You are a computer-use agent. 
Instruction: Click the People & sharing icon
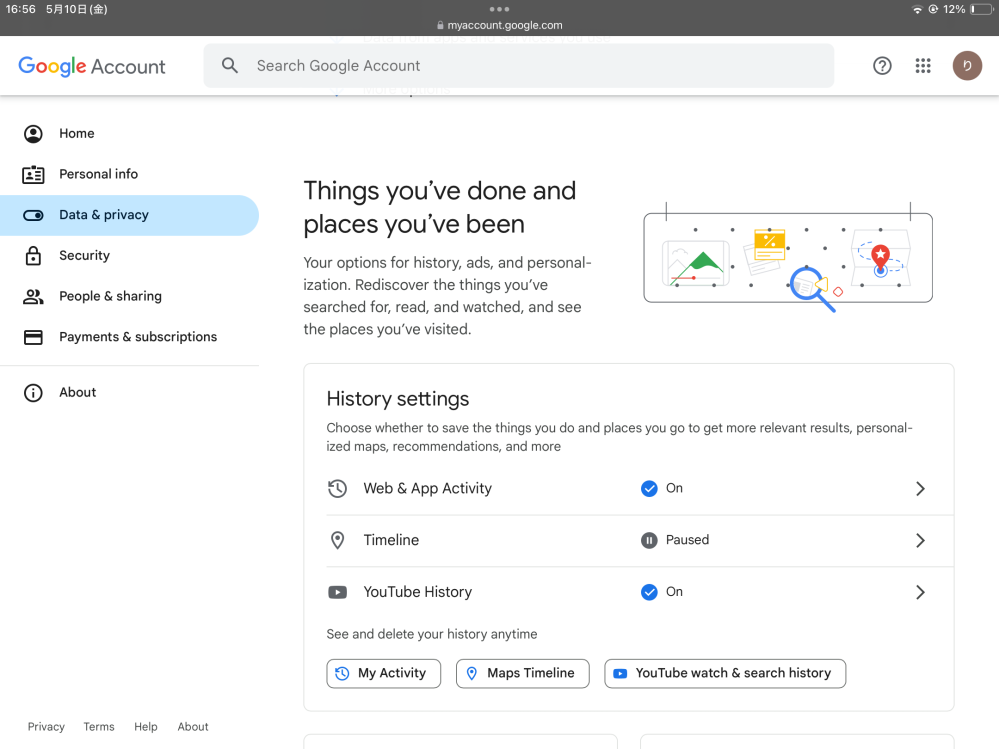(x=33, y=296)
